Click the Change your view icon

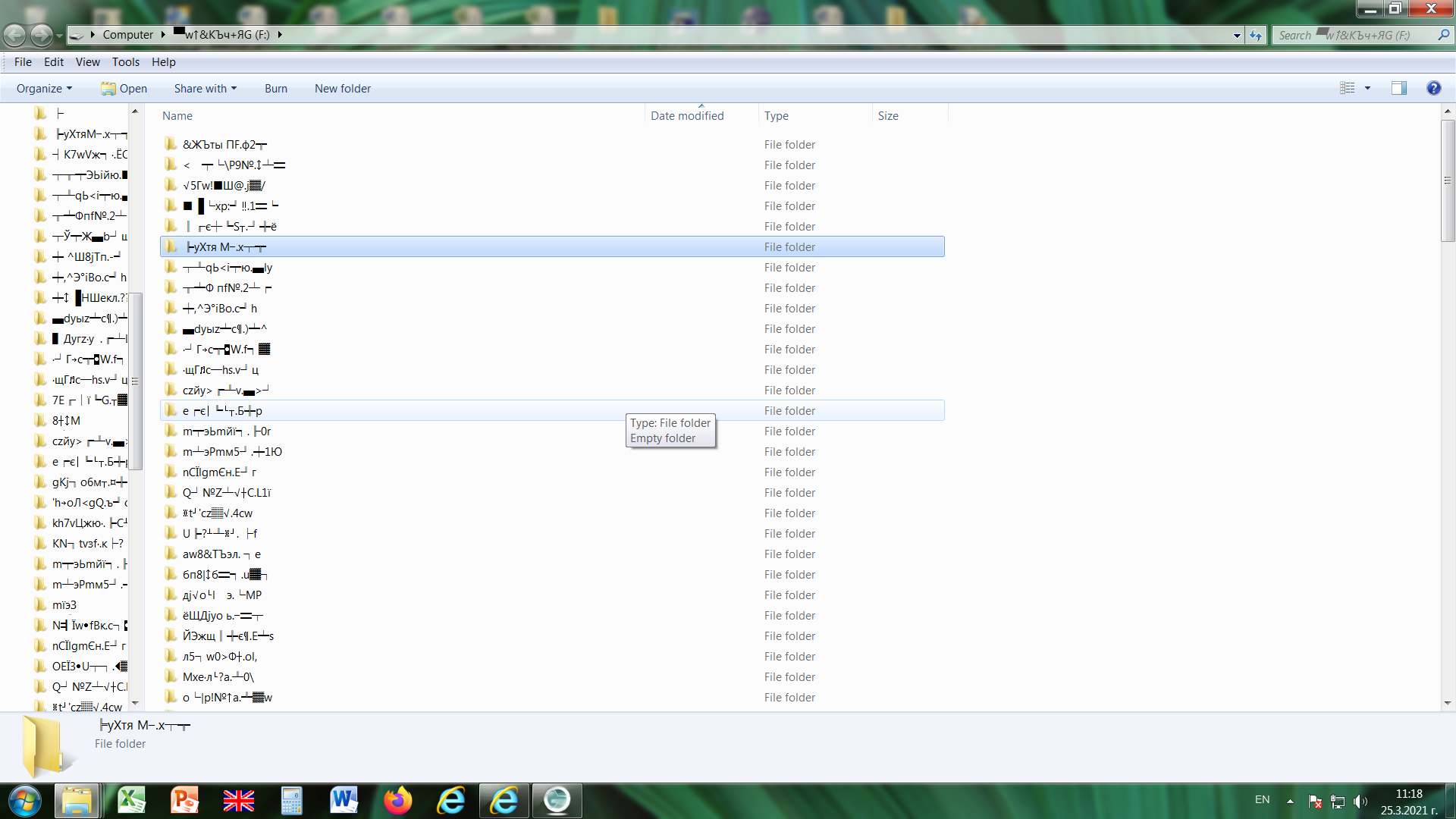point(1348,88)
